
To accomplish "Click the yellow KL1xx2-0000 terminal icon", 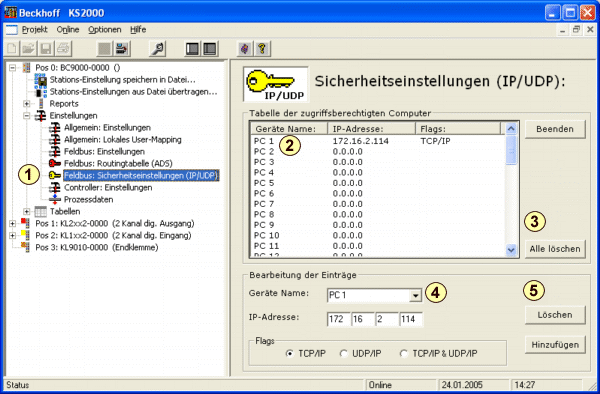I will [x=25, y=235].
